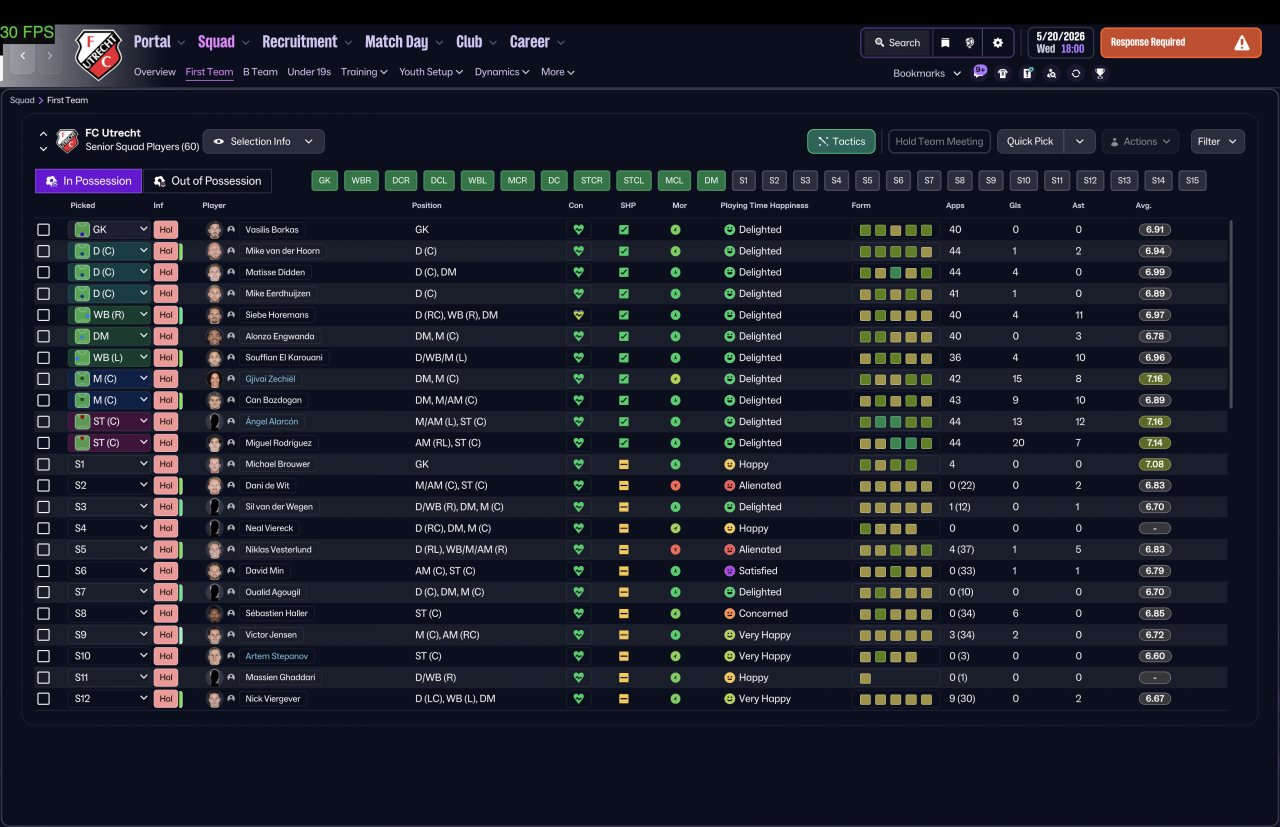Tick the checkbox for Vasilis Barkas

click(43, 229)
